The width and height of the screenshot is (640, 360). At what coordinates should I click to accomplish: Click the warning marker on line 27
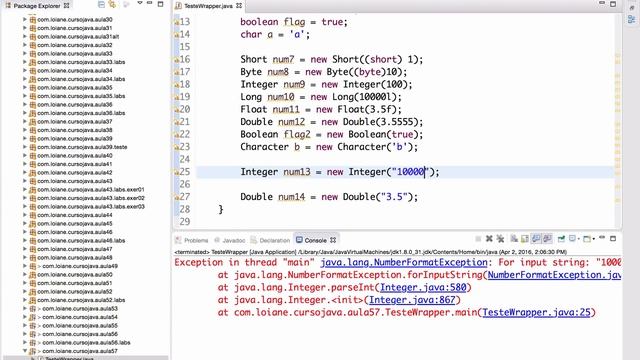coord(177,197)
